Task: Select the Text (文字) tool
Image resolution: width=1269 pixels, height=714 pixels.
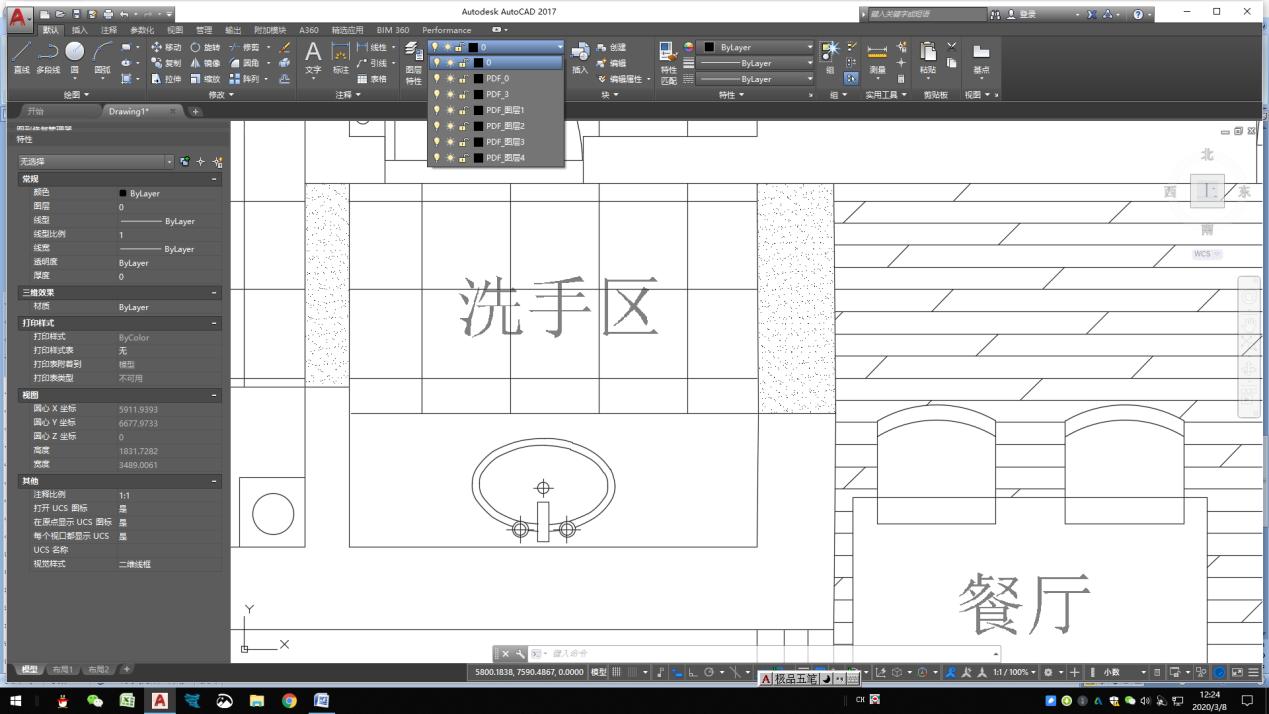Action: (x=313, y=55)
